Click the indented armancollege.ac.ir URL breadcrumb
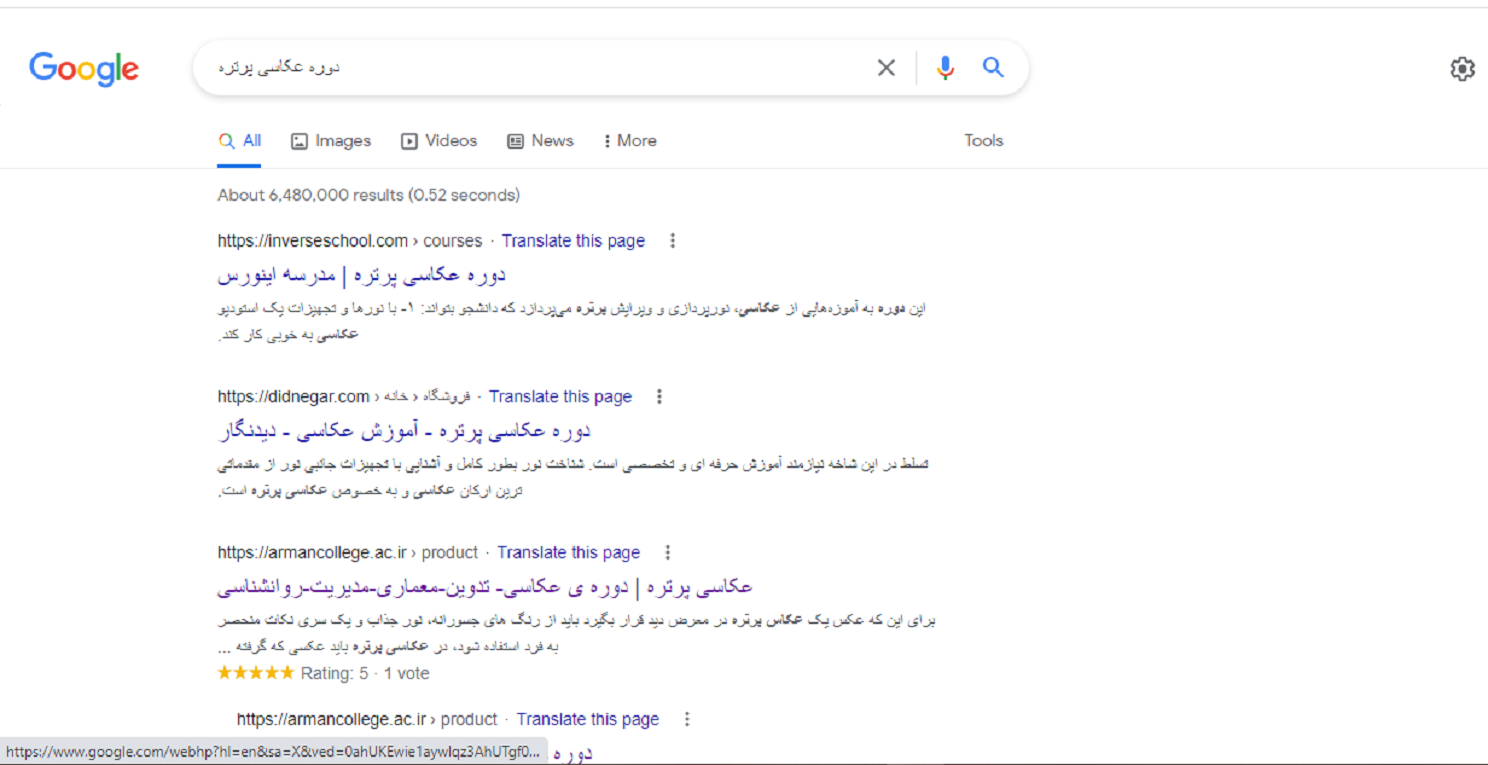This screenshot has height=765, width=1488. 367,719
